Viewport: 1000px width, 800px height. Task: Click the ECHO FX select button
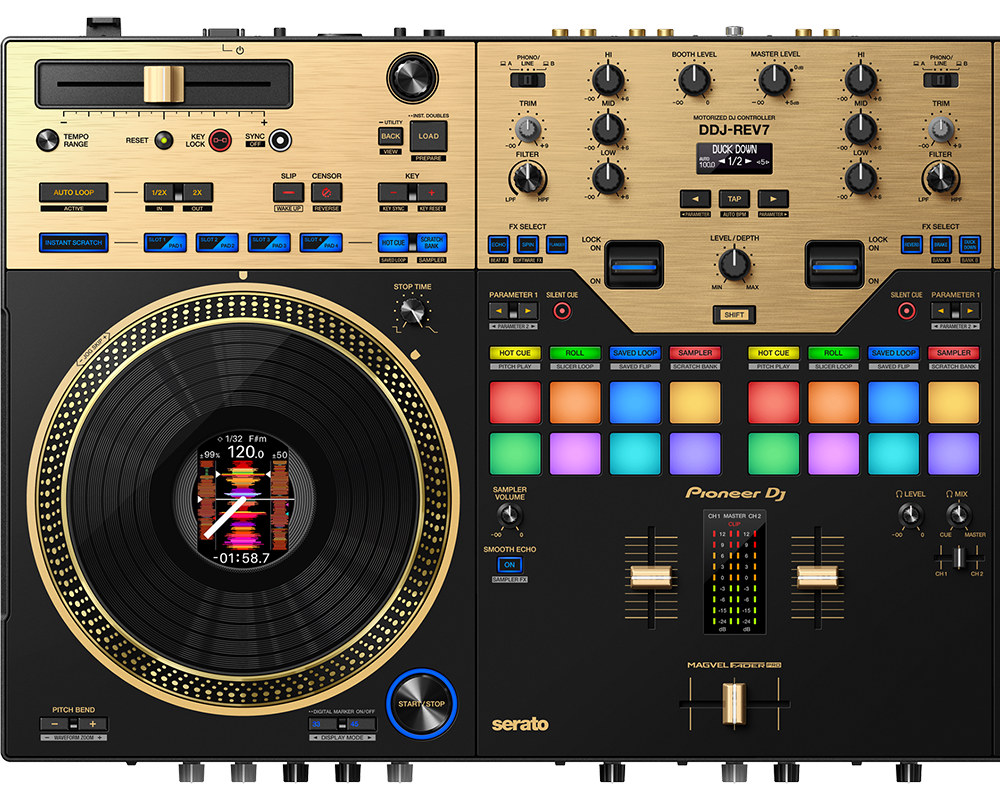(499, 244)
